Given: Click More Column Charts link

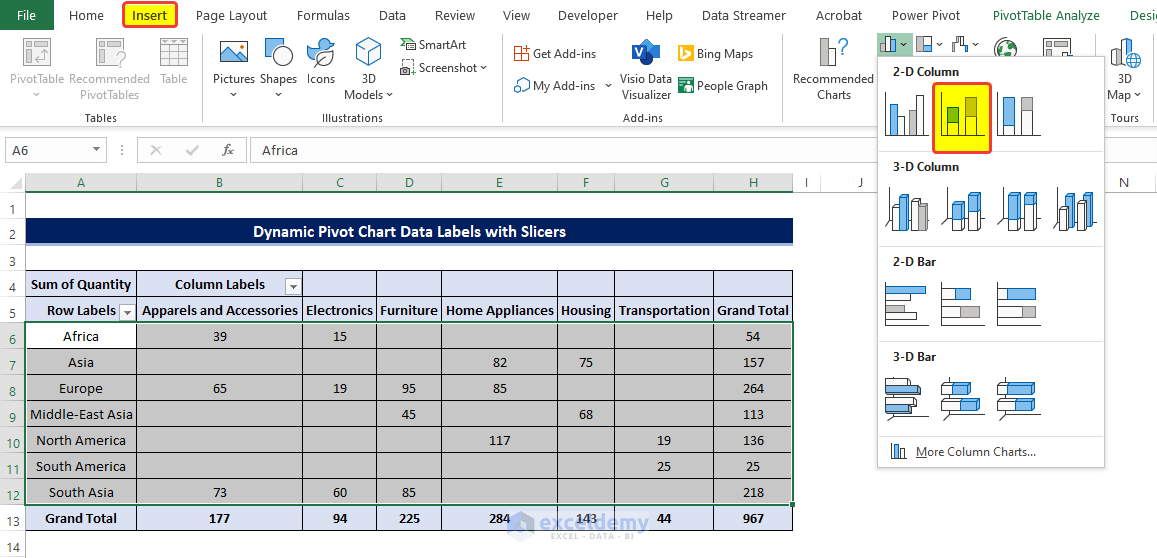Looking at the screenshot, I should 975,452.
